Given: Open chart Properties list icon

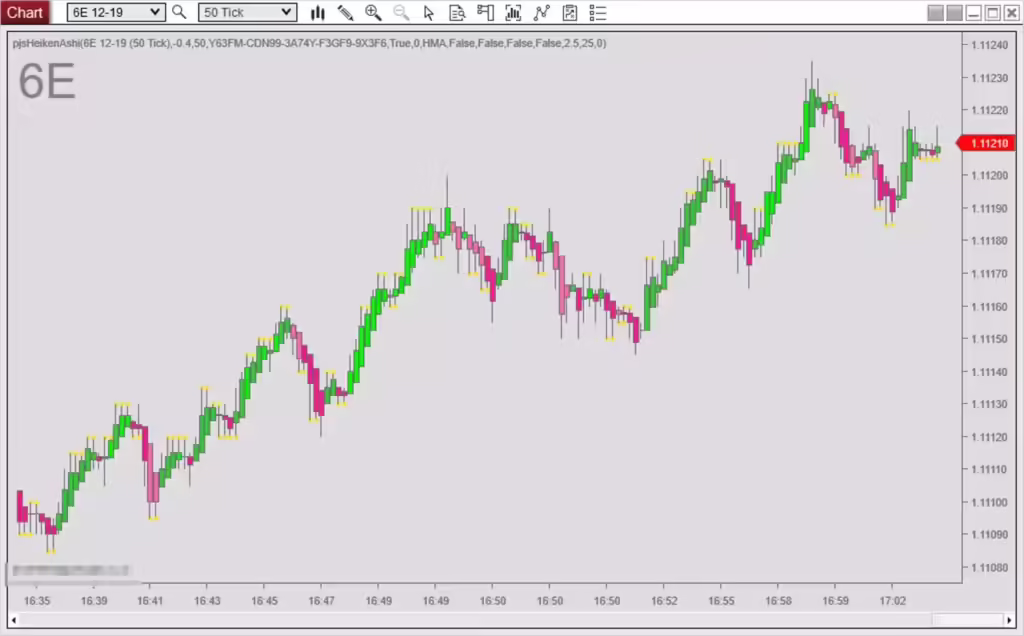Looking at the screenshot, I should point(598,13).
